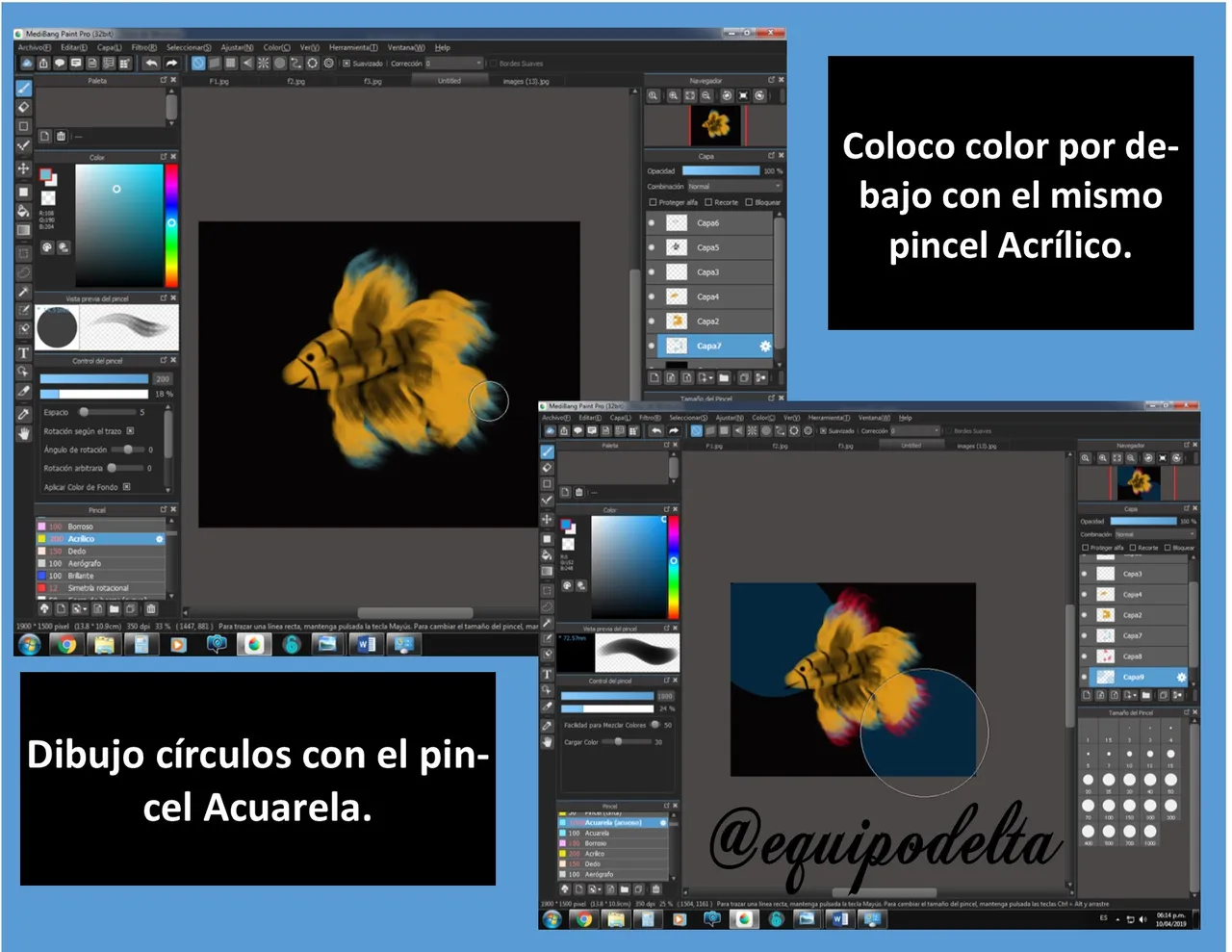
Task: Select the Brush tool in the lower-right window
Action: 547,451
